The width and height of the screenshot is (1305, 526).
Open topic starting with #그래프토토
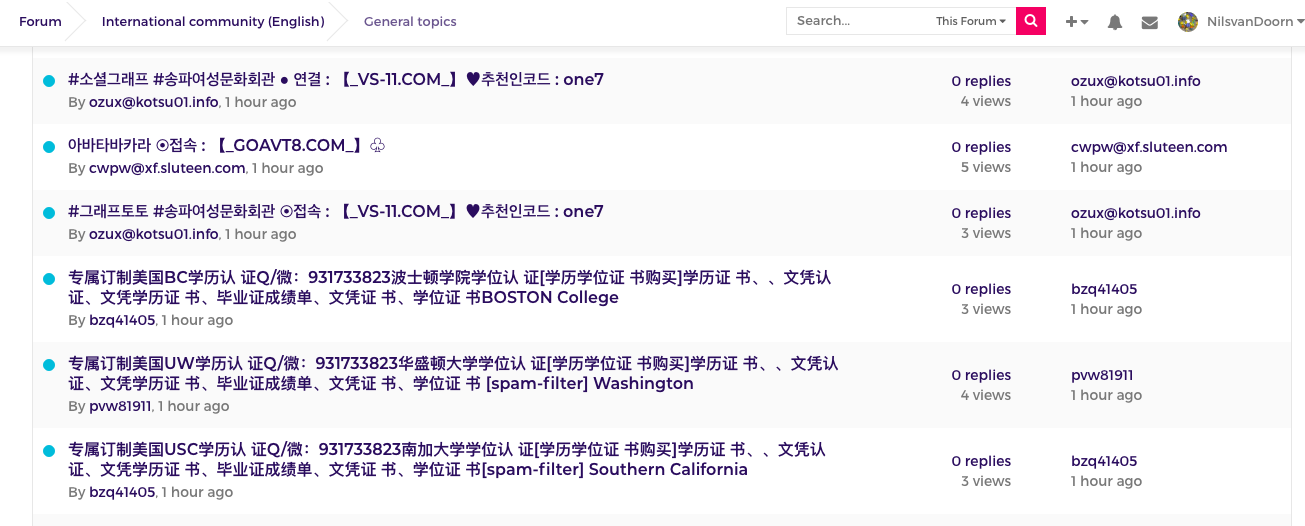(x=336, y=211)
